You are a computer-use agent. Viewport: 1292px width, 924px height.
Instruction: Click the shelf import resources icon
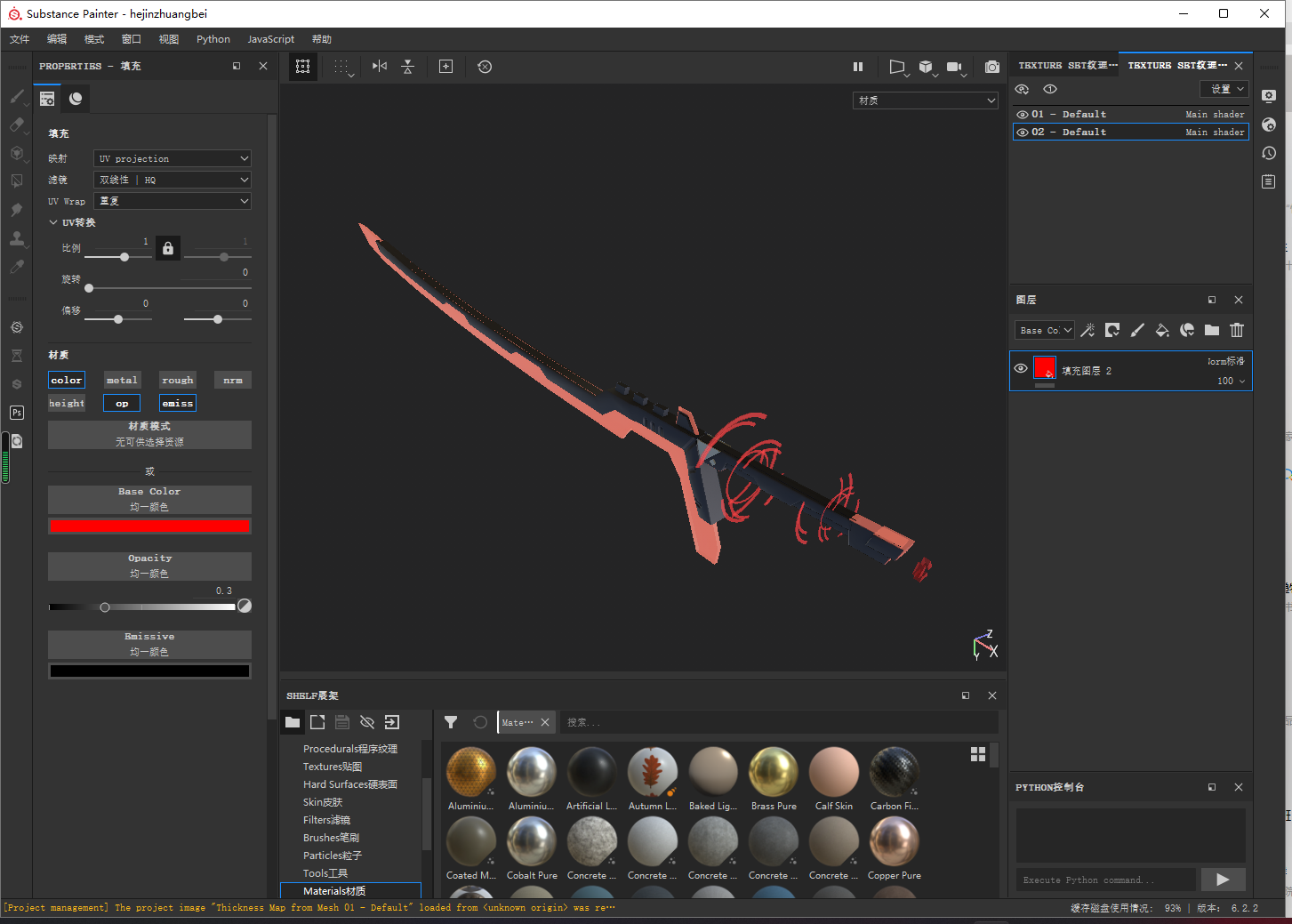click(392, 722)
